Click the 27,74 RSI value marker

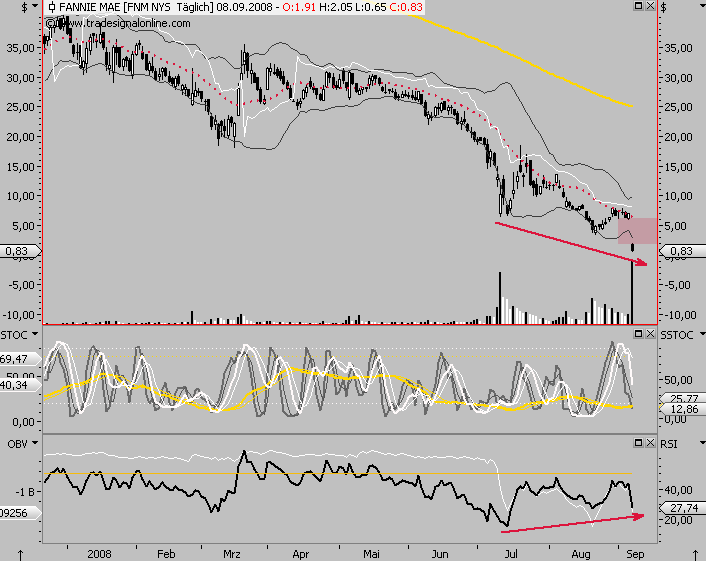pyautogui.click(x=682, y=508)
